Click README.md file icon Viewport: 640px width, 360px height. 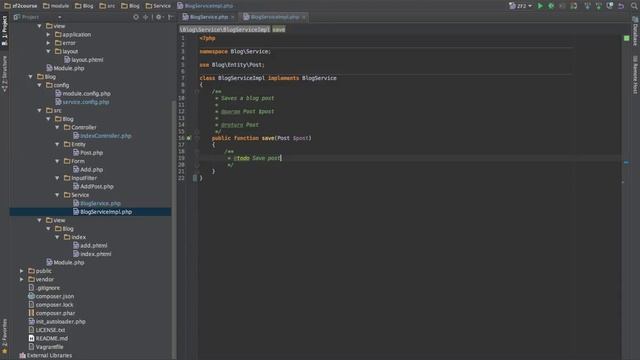[31, 338]
